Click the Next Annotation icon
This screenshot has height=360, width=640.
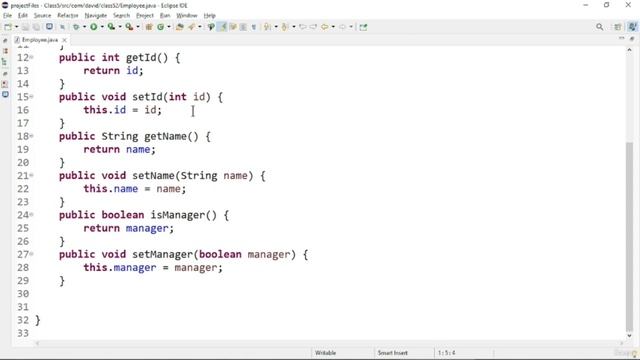point(267,27)
